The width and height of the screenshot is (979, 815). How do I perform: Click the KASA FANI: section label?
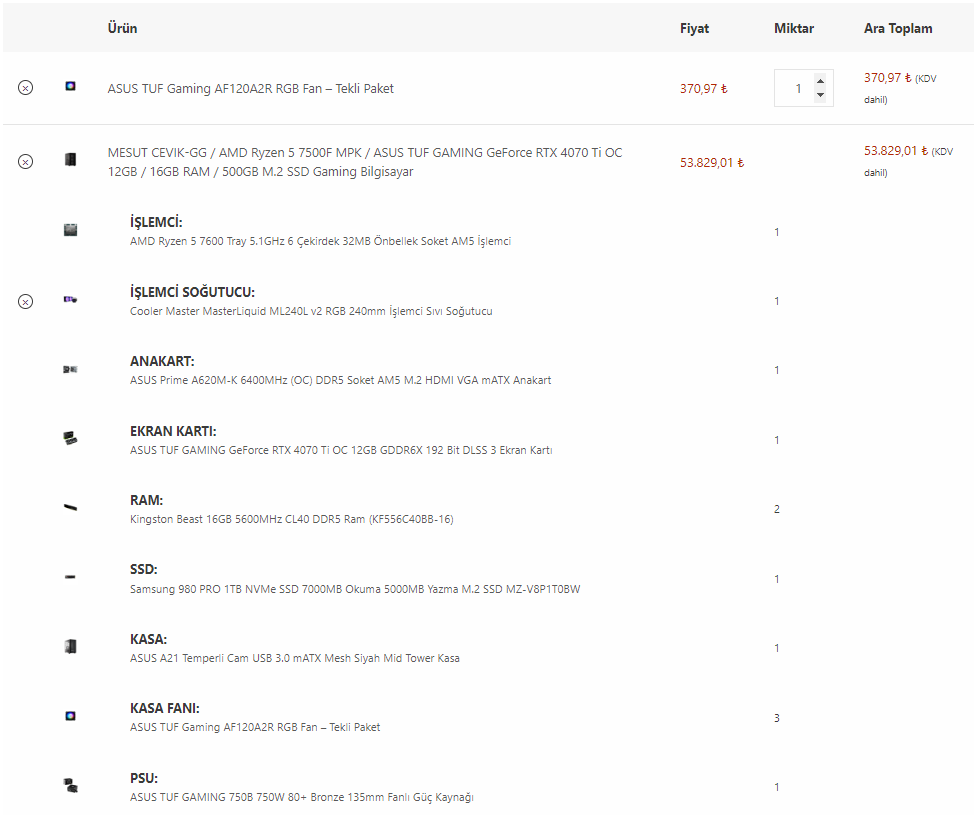coord(165,709)
